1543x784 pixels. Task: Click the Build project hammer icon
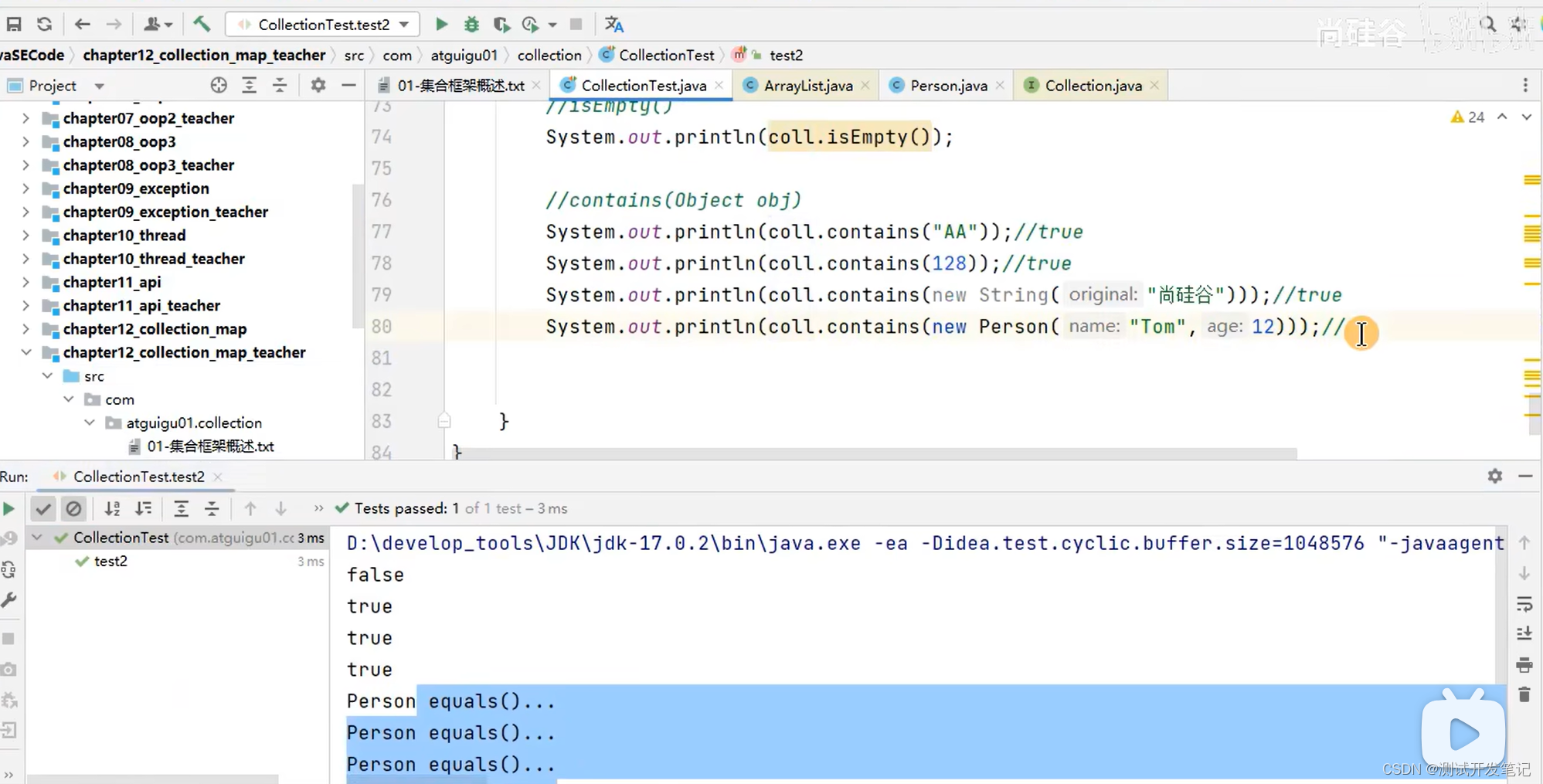(202, 24)
